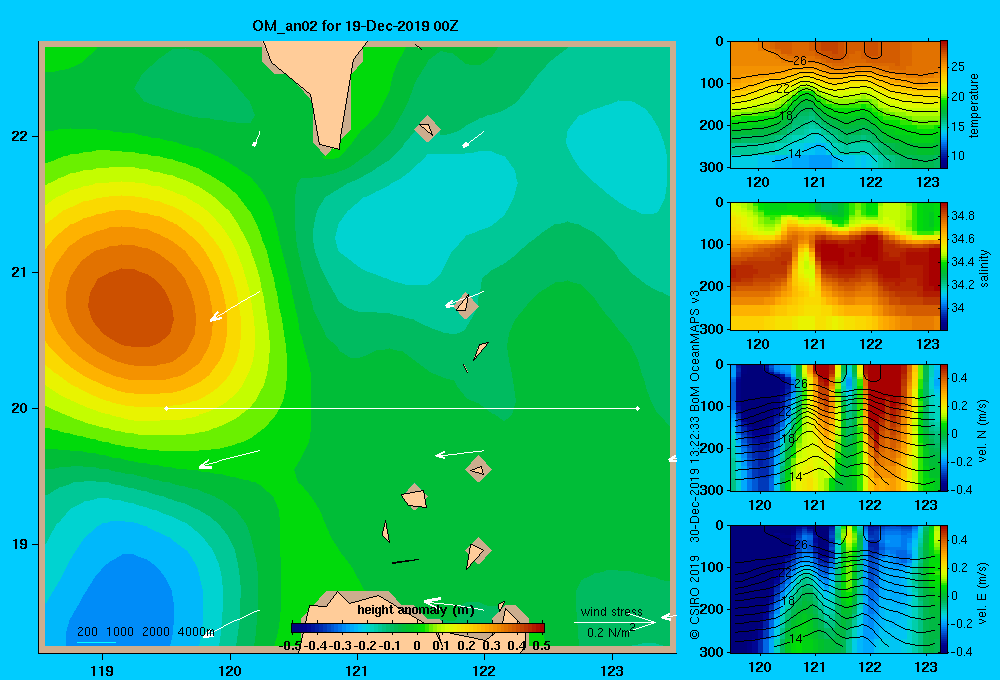Click longitude tick label "122" under the main map

(x=484, y=670)
